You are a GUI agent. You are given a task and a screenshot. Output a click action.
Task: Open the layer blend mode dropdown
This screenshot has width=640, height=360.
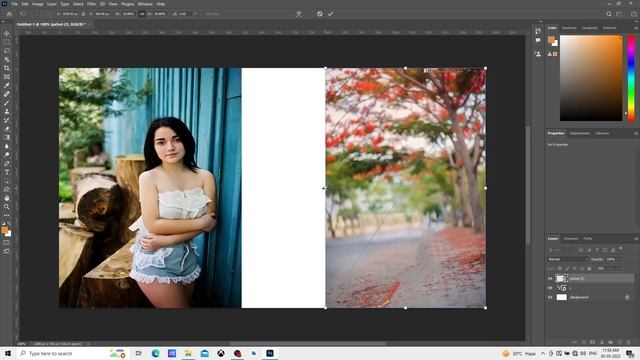(567, 259)
